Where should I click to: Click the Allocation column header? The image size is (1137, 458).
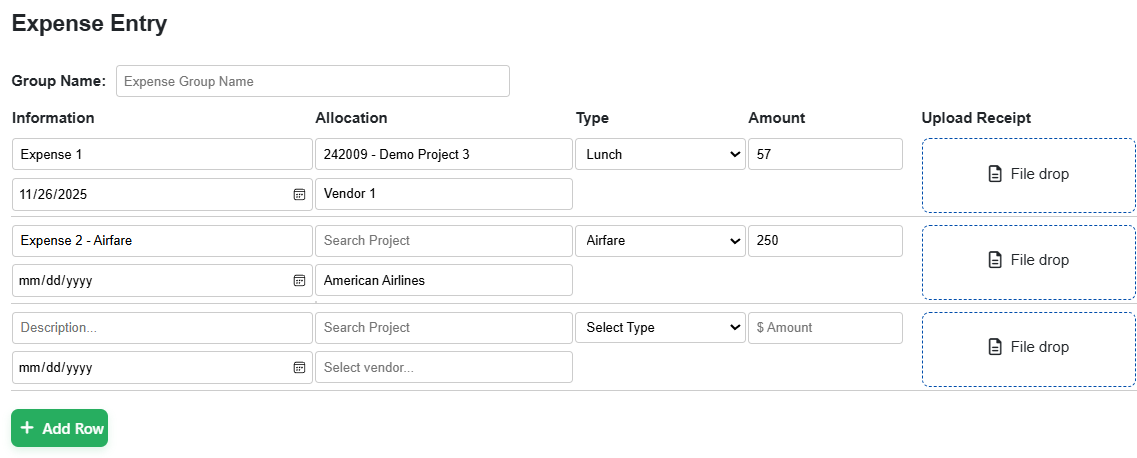[352, 118]
